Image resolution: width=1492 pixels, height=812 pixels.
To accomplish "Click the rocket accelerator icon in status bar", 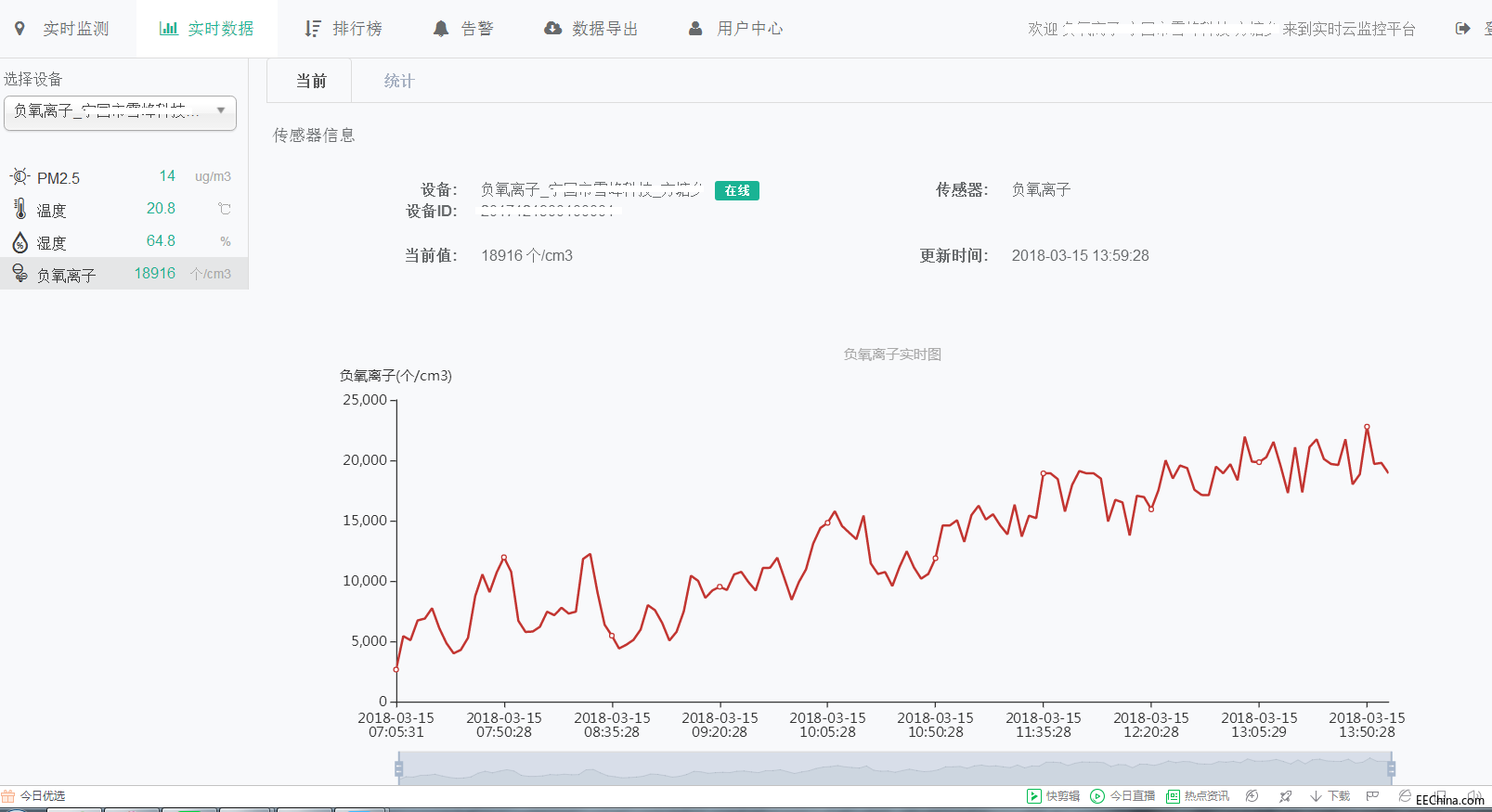I will click(x=1285, y=796).
